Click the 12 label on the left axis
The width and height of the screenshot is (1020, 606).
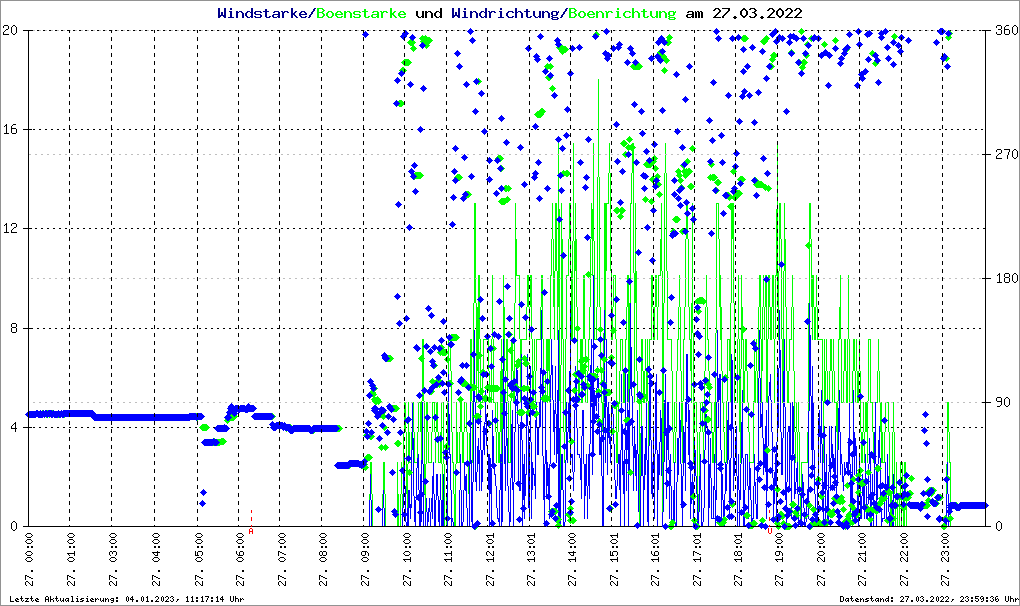point(12,229)
